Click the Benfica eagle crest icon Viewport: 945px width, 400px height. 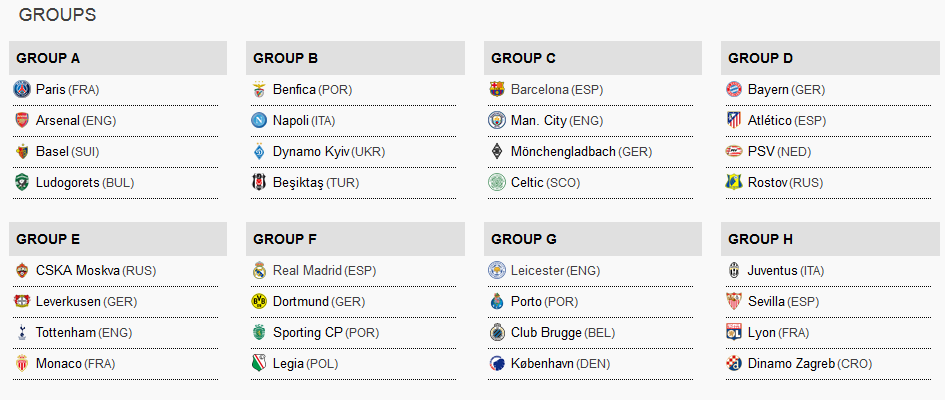point(259,90)
